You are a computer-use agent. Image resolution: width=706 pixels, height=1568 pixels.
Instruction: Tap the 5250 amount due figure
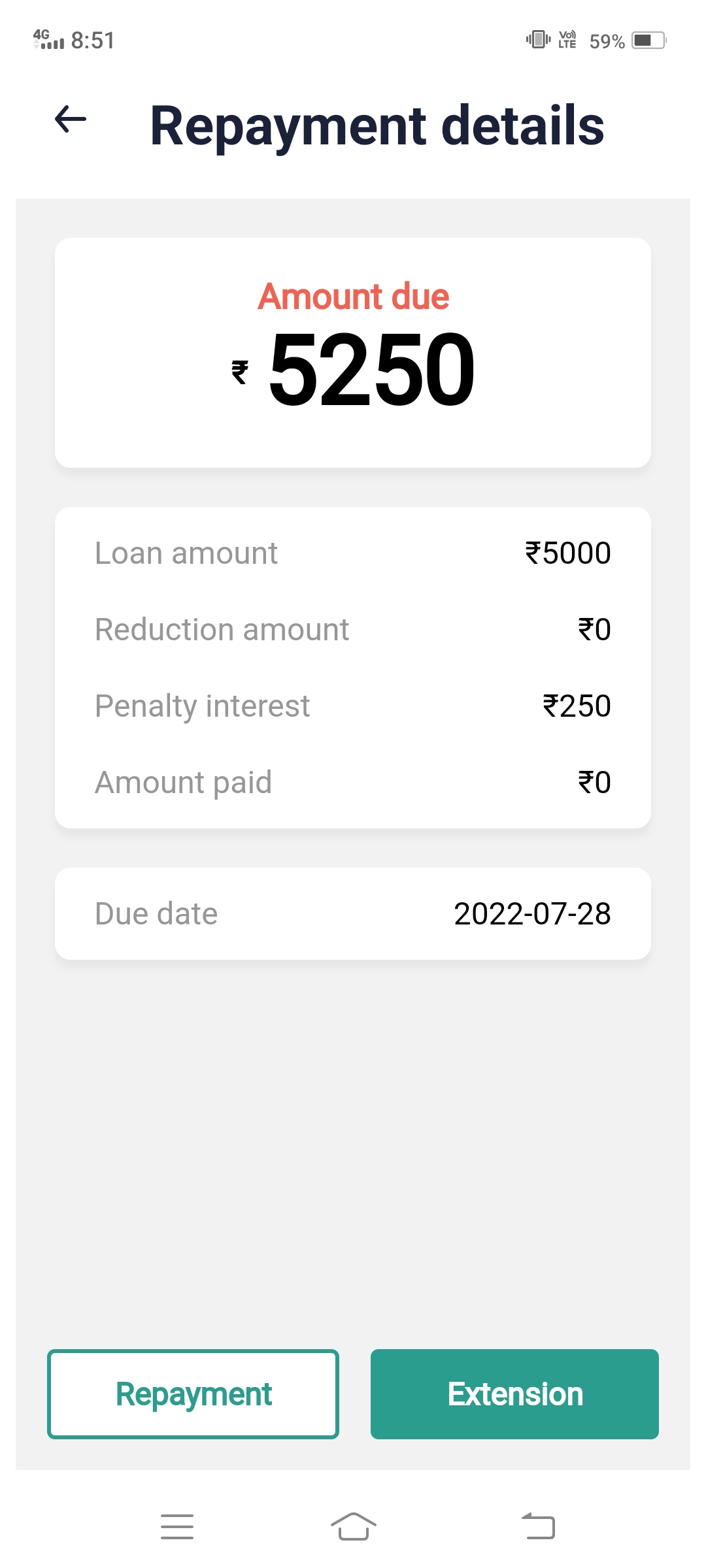(x=371, y=370)
